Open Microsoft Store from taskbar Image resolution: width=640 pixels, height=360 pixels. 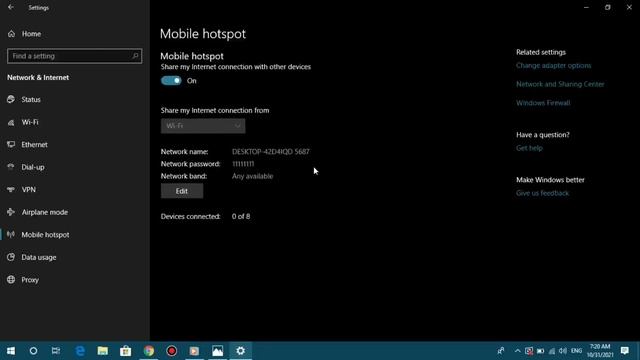tap(125, 351)
